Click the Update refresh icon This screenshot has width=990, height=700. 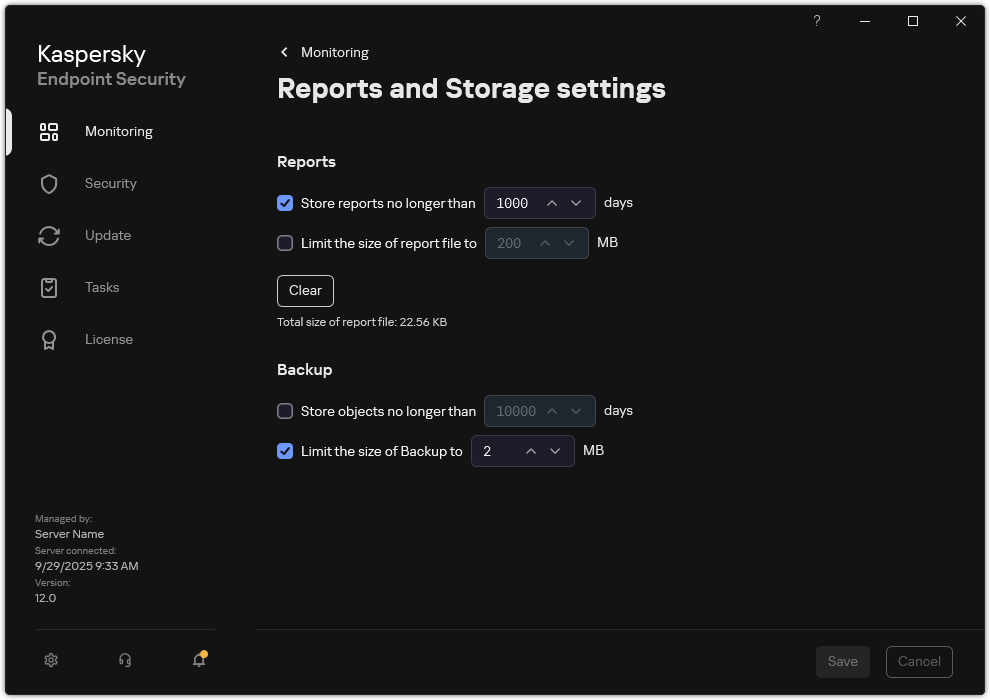(48, 235)
